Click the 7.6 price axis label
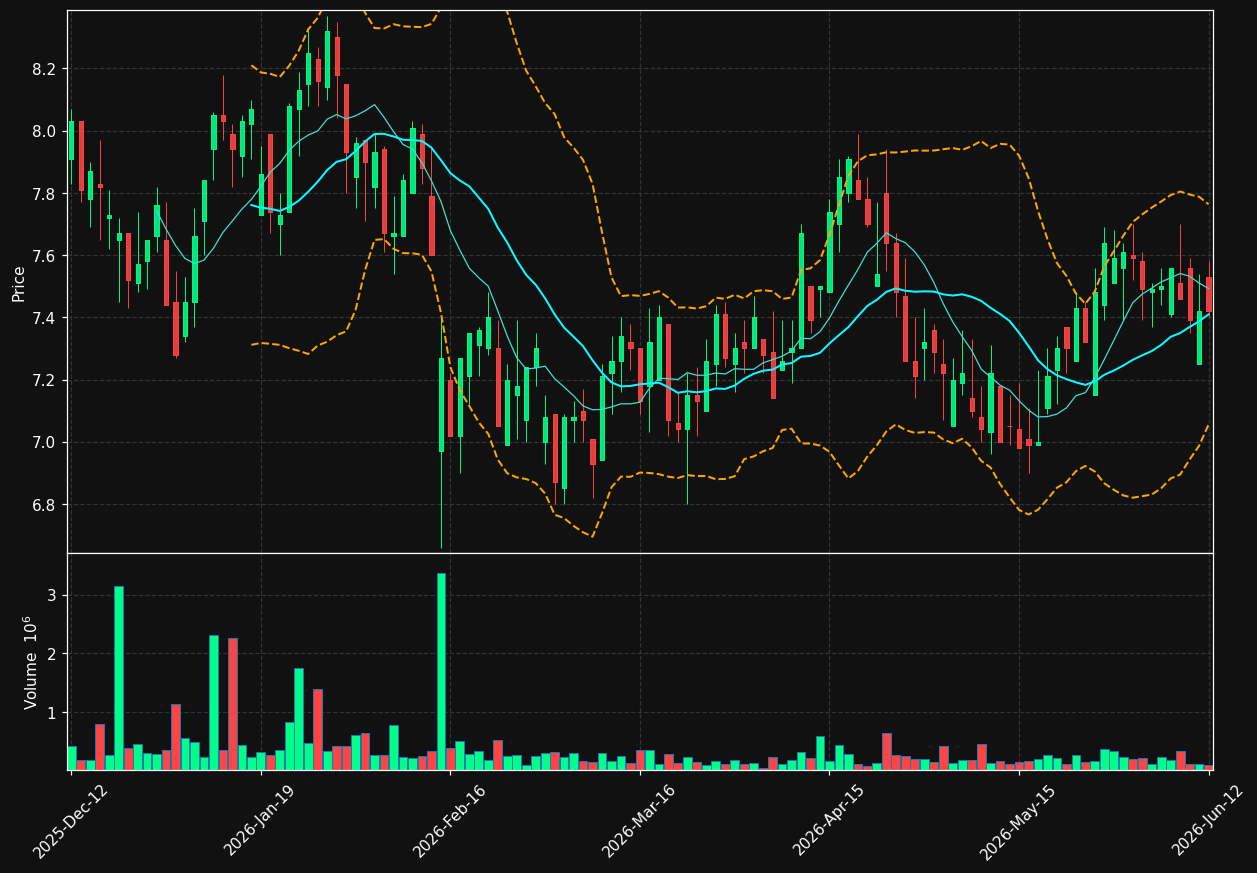This screenshot has height=873, width=1257. [44, 256]
